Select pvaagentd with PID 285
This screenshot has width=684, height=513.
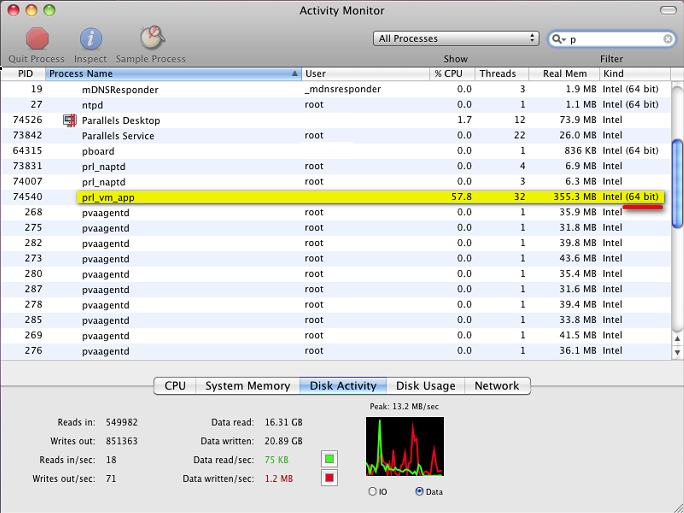(335, 320)
